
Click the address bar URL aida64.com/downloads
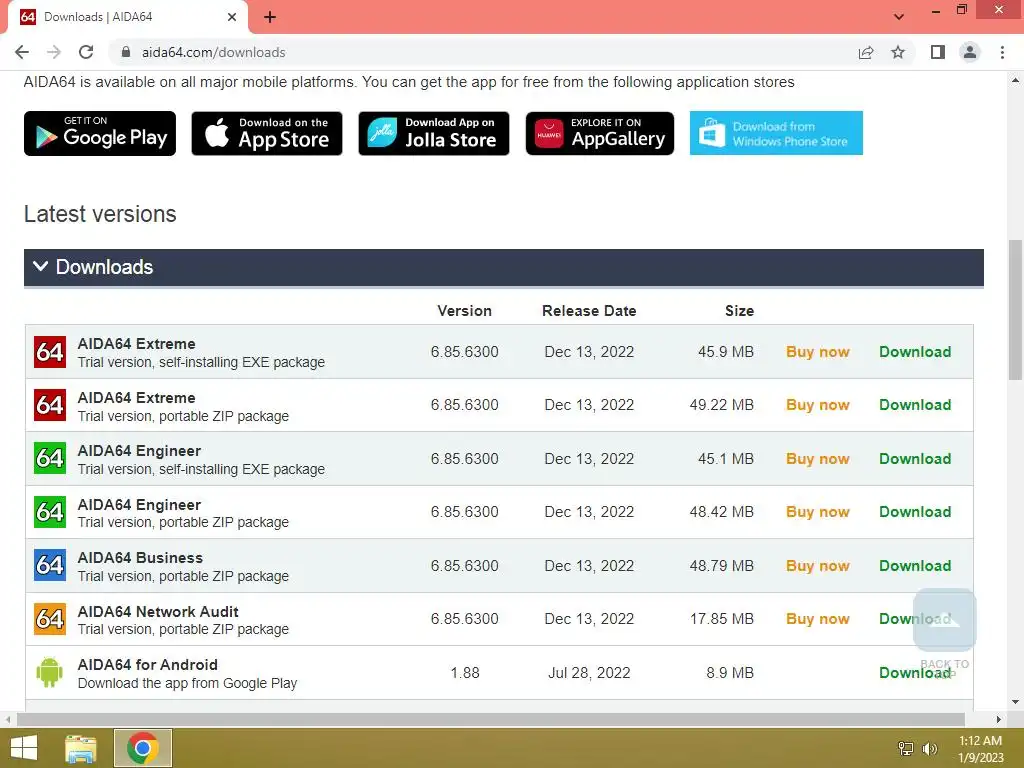click(x=214, y=52)
